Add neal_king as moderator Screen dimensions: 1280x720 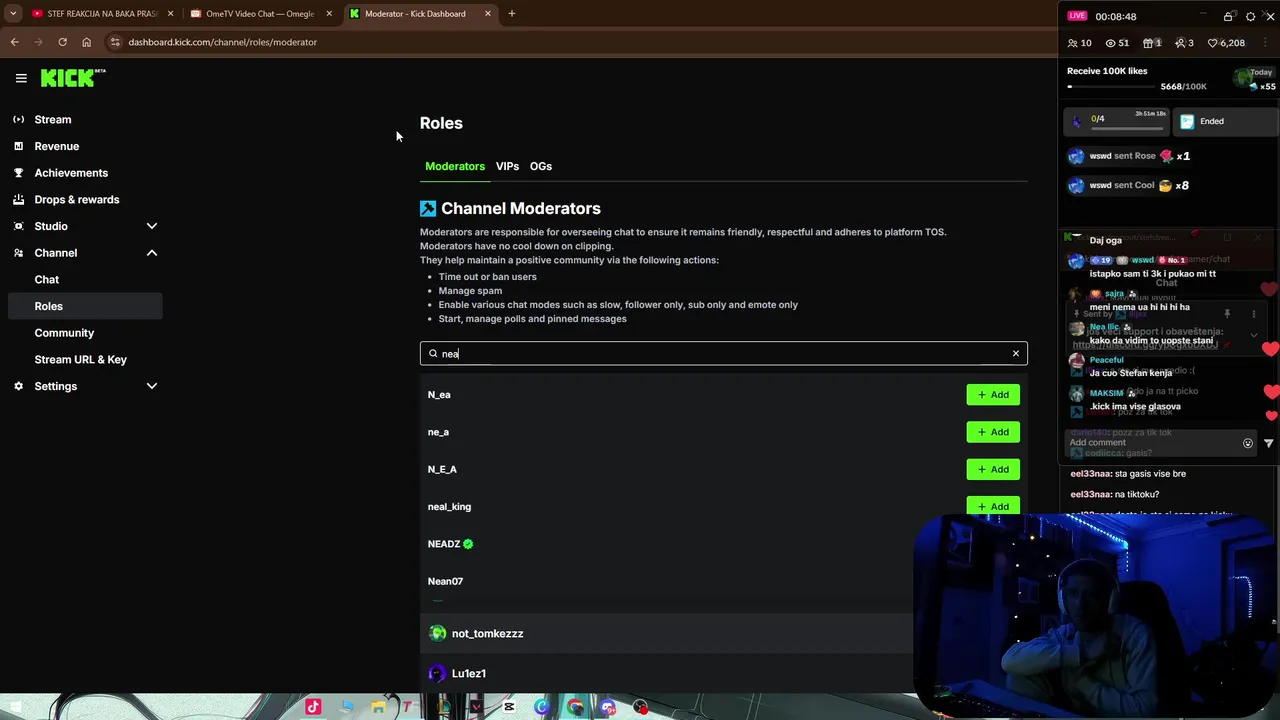click(x=993, y=506)
